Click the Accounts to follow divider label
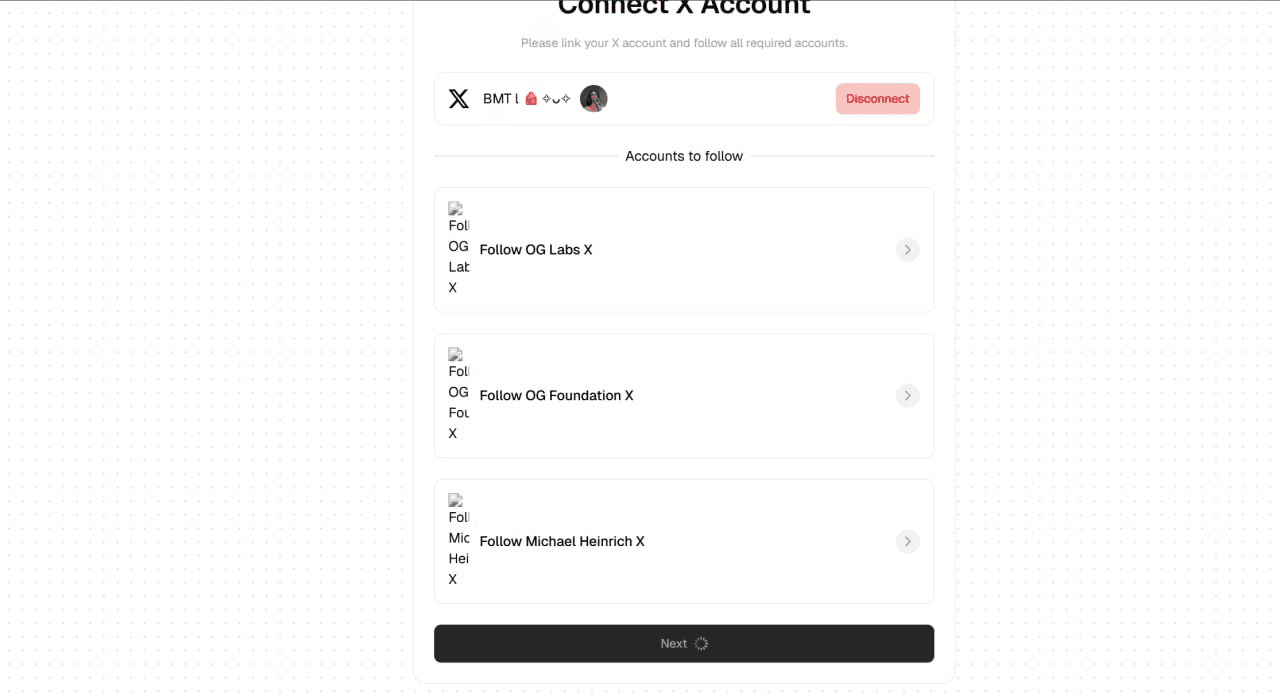Screen dimensions: 1280x693 tap(684, 156)
